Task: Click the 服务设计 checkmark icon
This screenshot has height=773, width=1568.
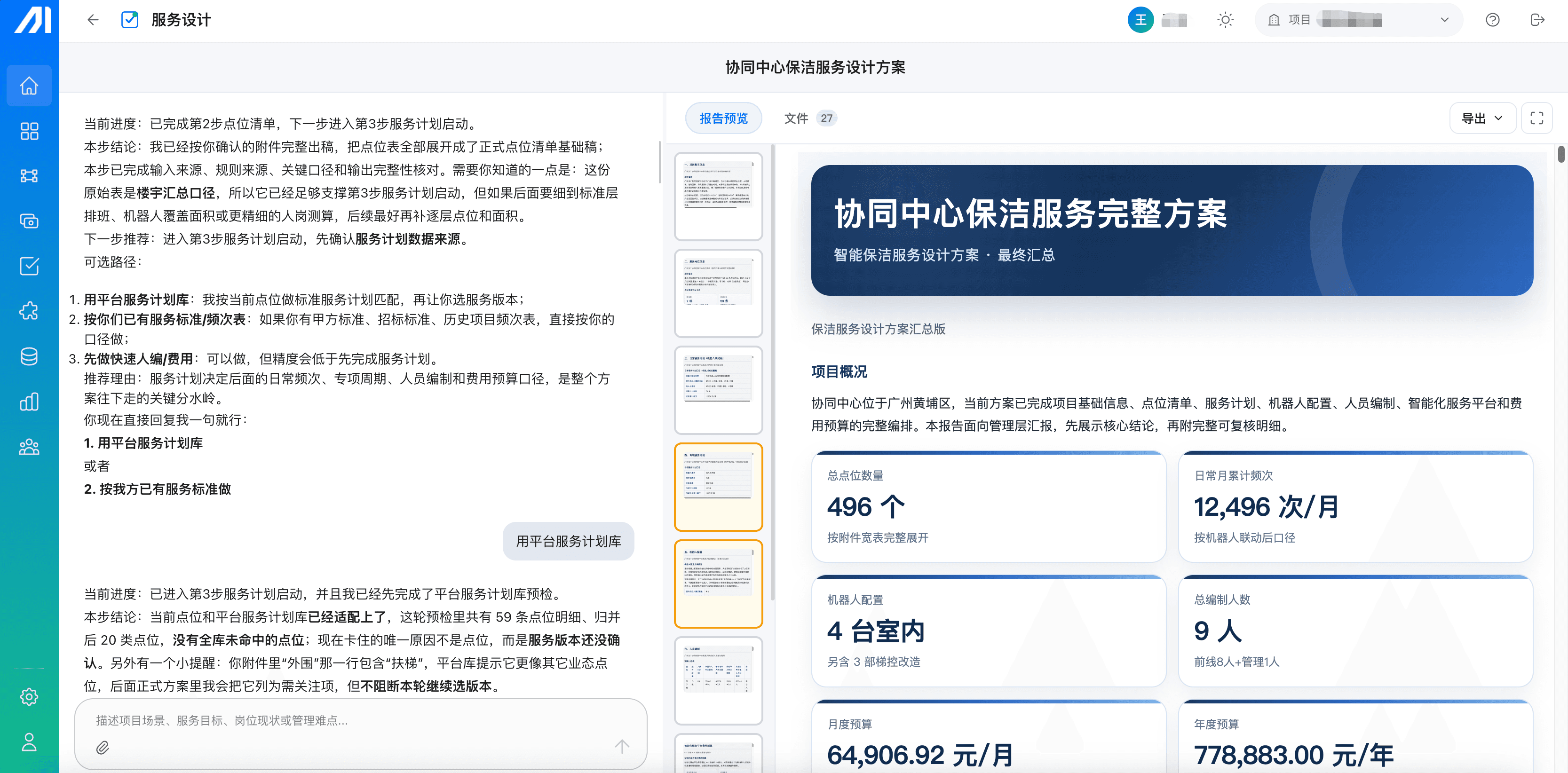Action: [130, 20]
